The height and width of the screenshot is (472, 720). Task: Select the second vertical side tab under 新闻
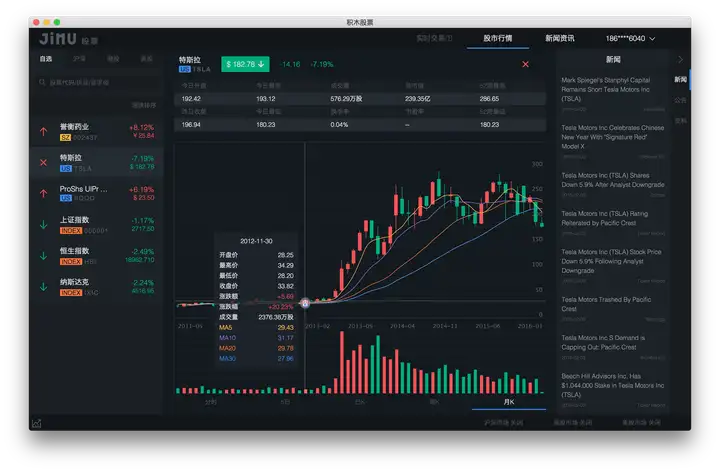point(681,100)
